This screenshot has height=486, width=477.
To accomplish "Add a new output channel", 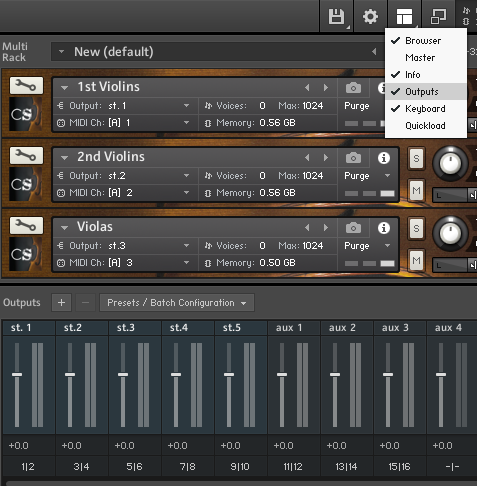I will click(x=61, y=303).
